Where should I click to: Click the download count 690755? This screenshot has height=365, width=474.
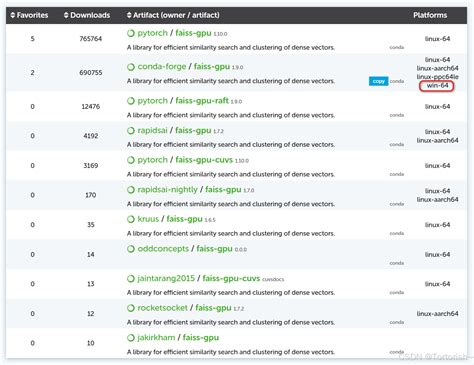(x=90, y=73)
